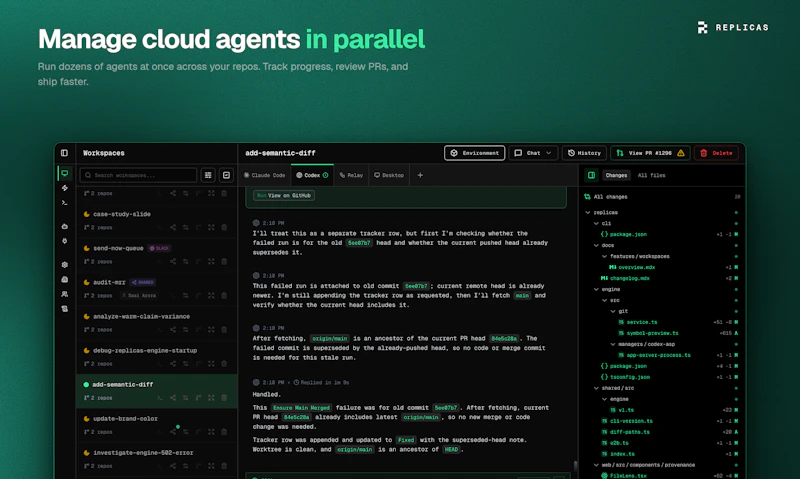Collapse the features/workspaces folder

point(605,256)
